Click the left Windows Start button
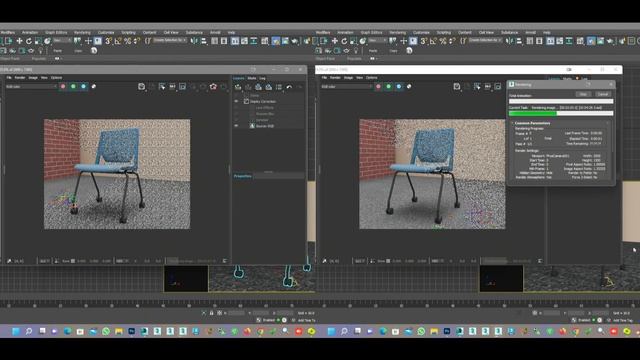 [x=16, y=331]
